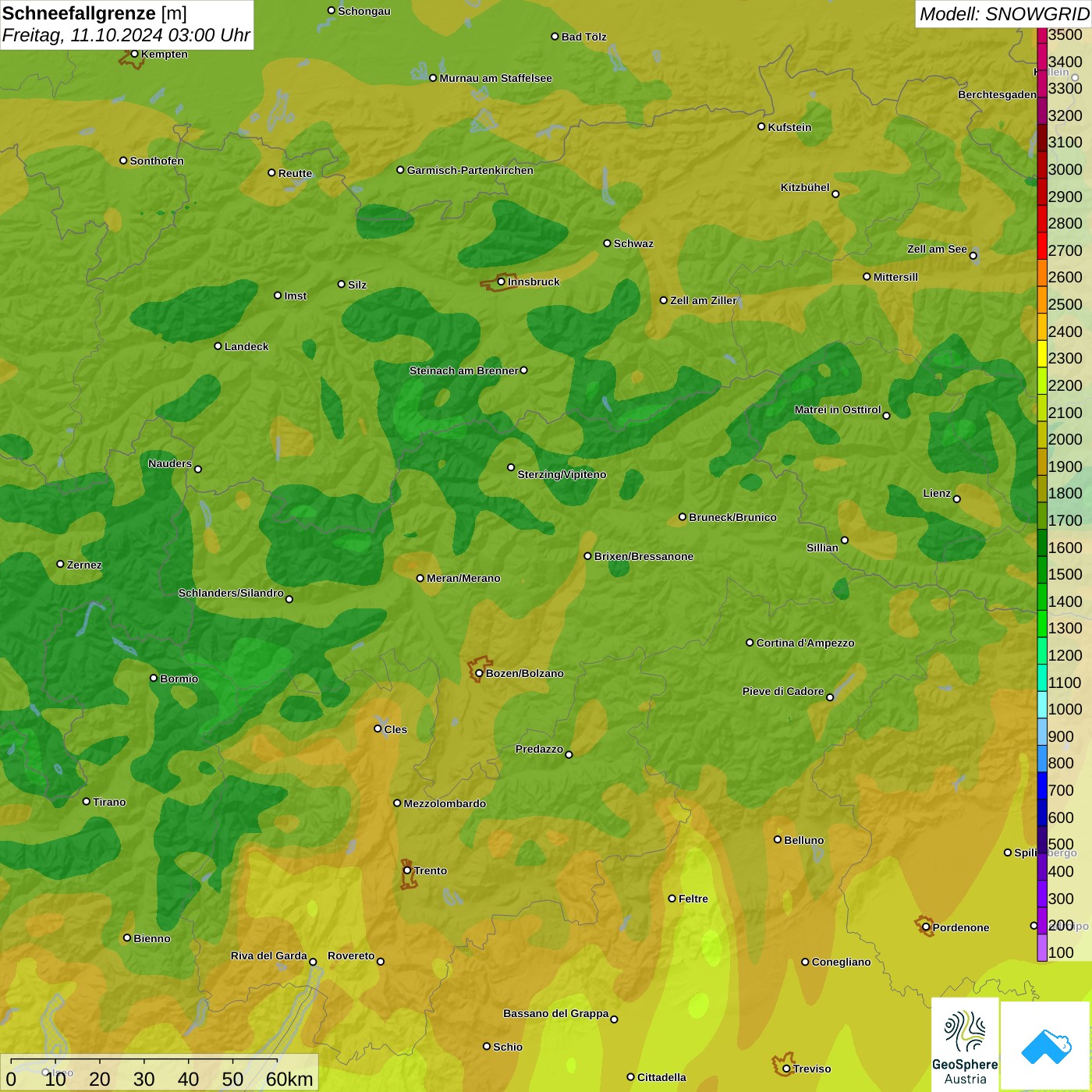The width and height of the screenshot is (1092, 1092).
Task: Click the Mittersill label
Action: (x=895, y=277)
